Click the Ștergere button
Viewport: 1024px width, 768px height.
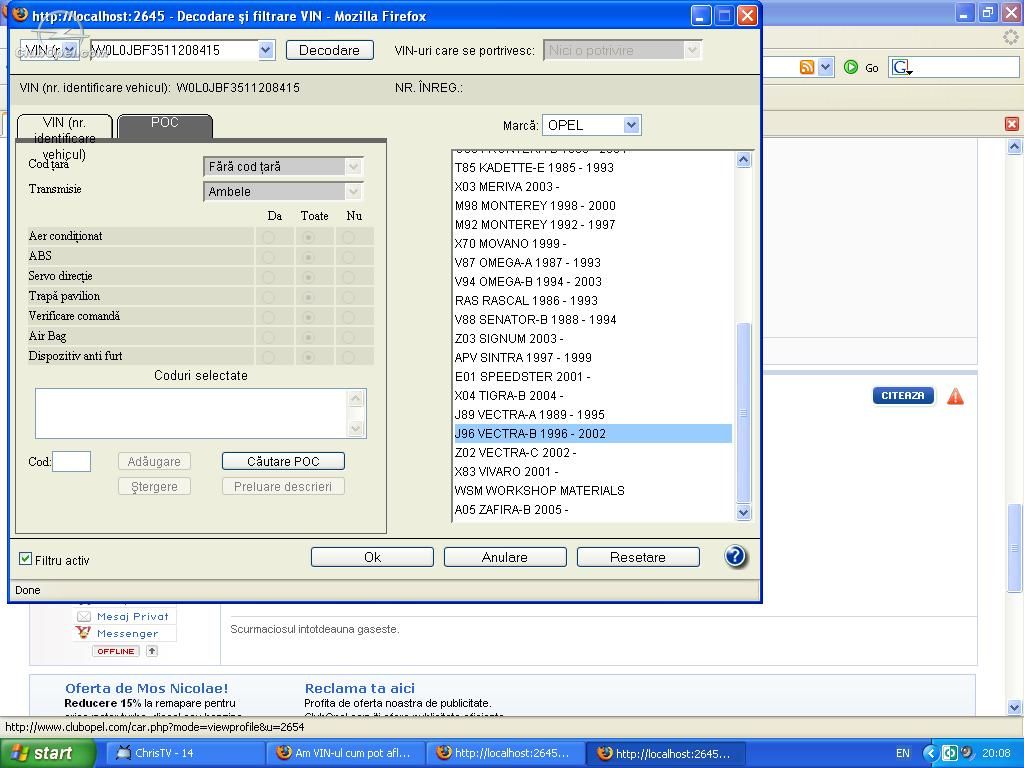coord(154,487)
